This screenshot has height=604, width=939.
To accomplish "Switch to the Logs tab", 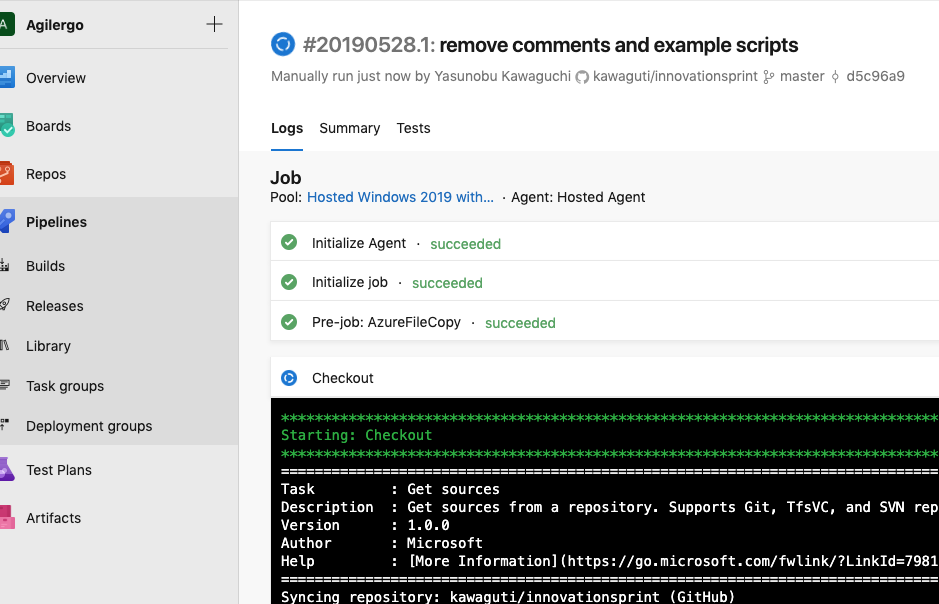I will pos(287,128).
